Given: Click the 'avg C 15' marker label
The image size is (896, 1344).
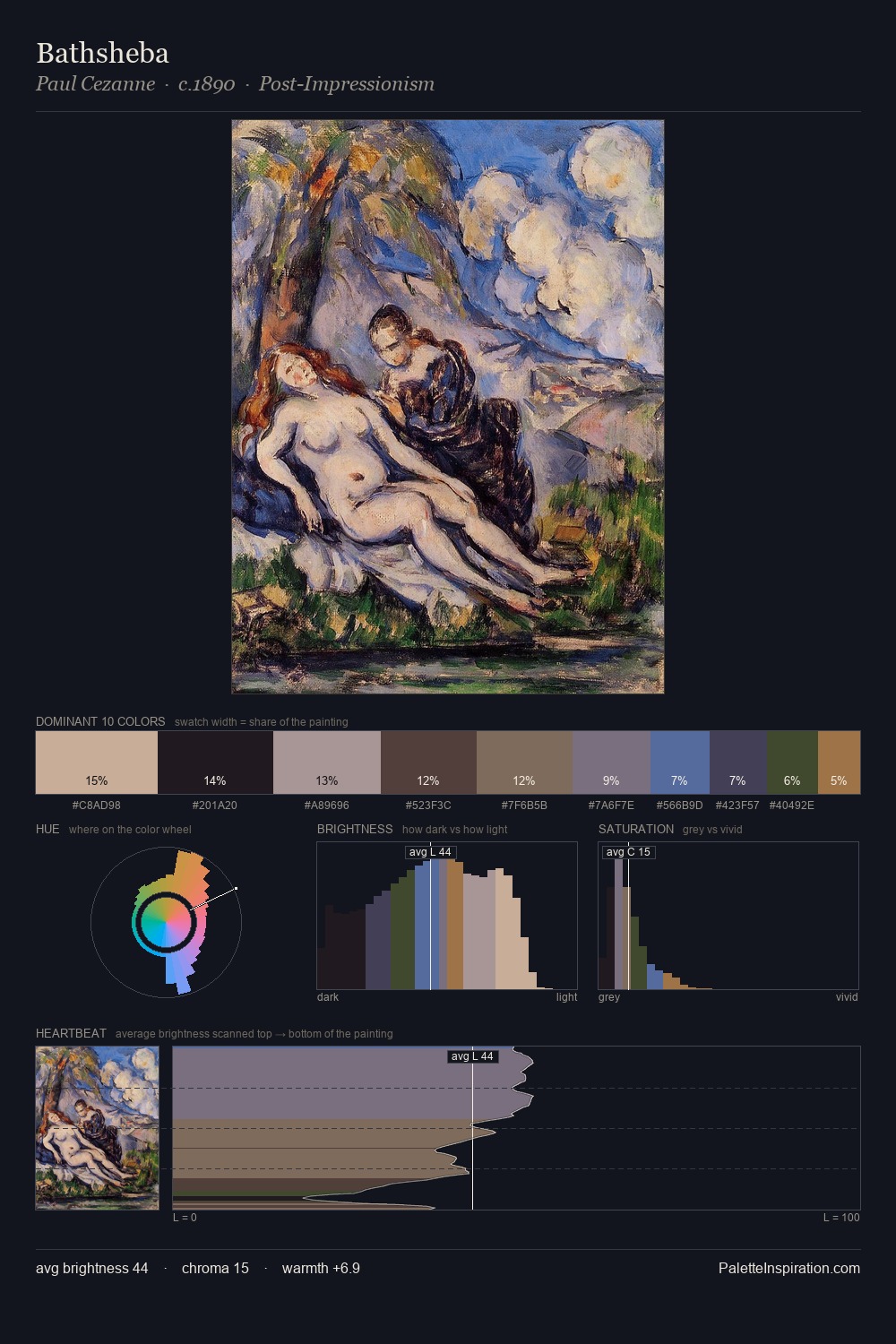Looking at the screenshot, I should click(x=628, y=852).
